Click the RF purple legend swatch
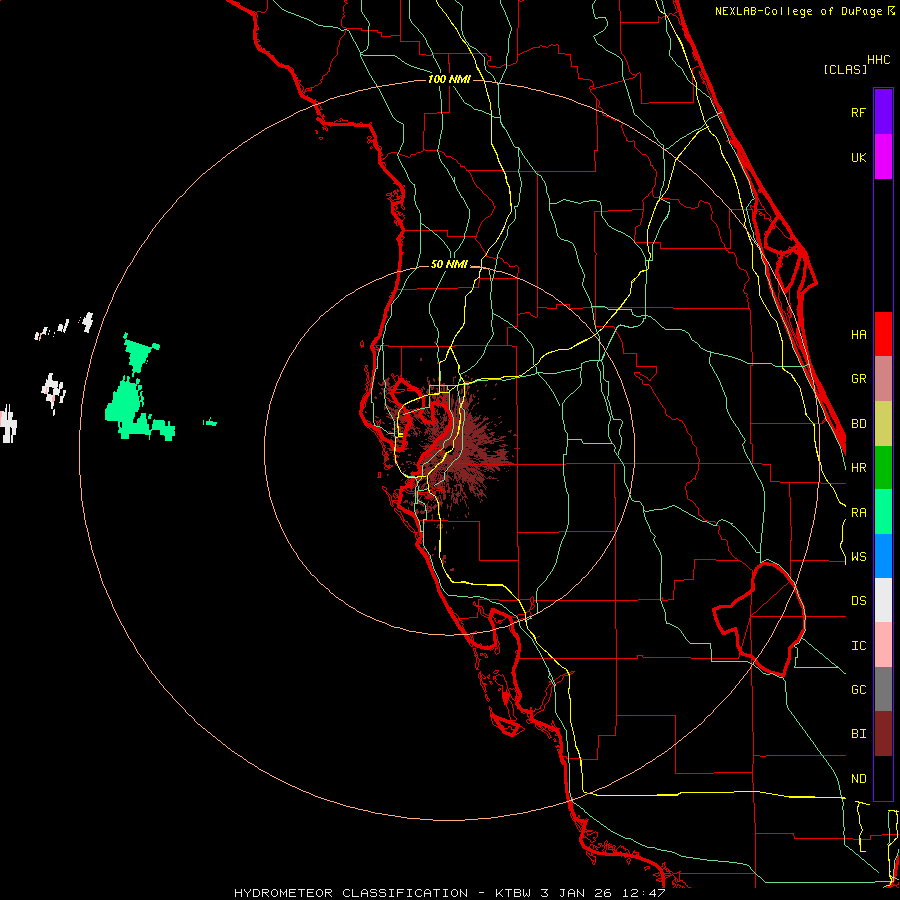 (883, 112)
